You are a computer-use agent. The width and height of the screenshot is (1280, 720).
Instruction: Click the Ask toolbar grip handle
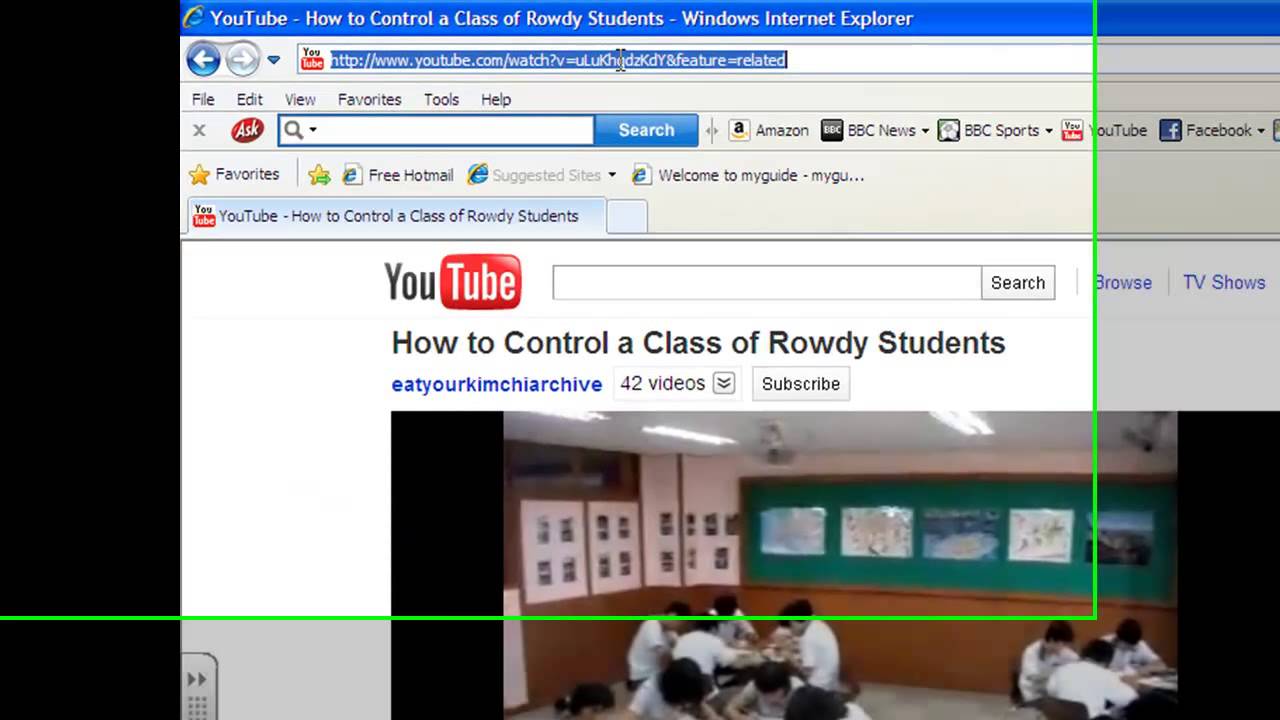point(711,130)
